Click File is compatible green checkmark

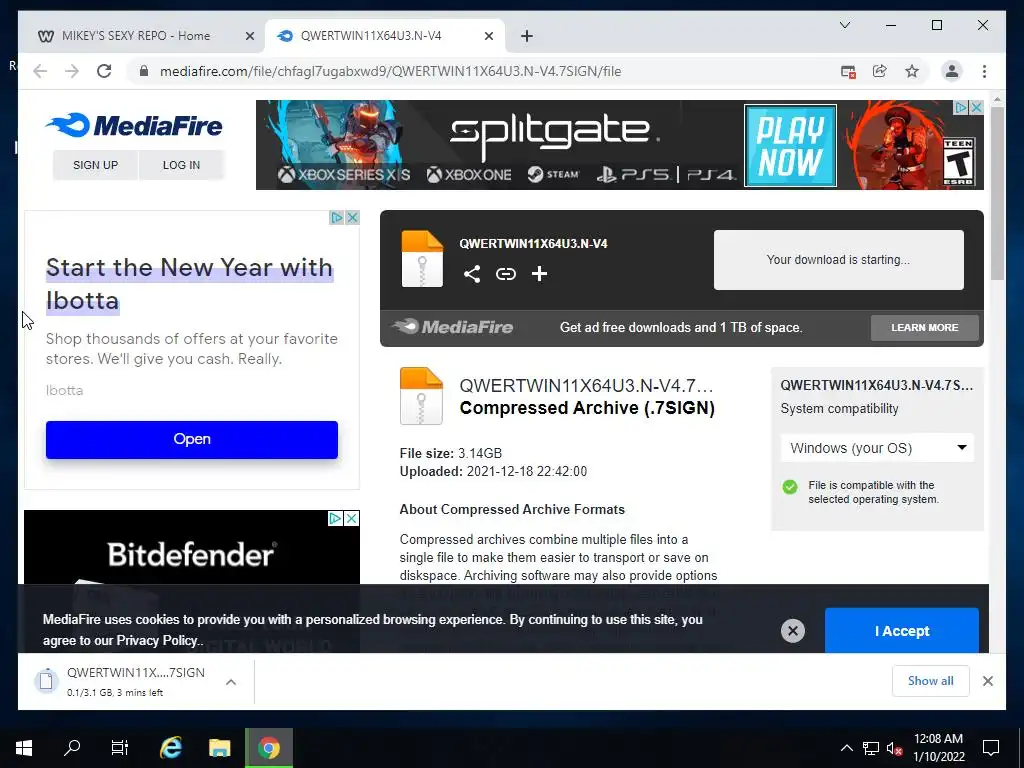[790, 487]
